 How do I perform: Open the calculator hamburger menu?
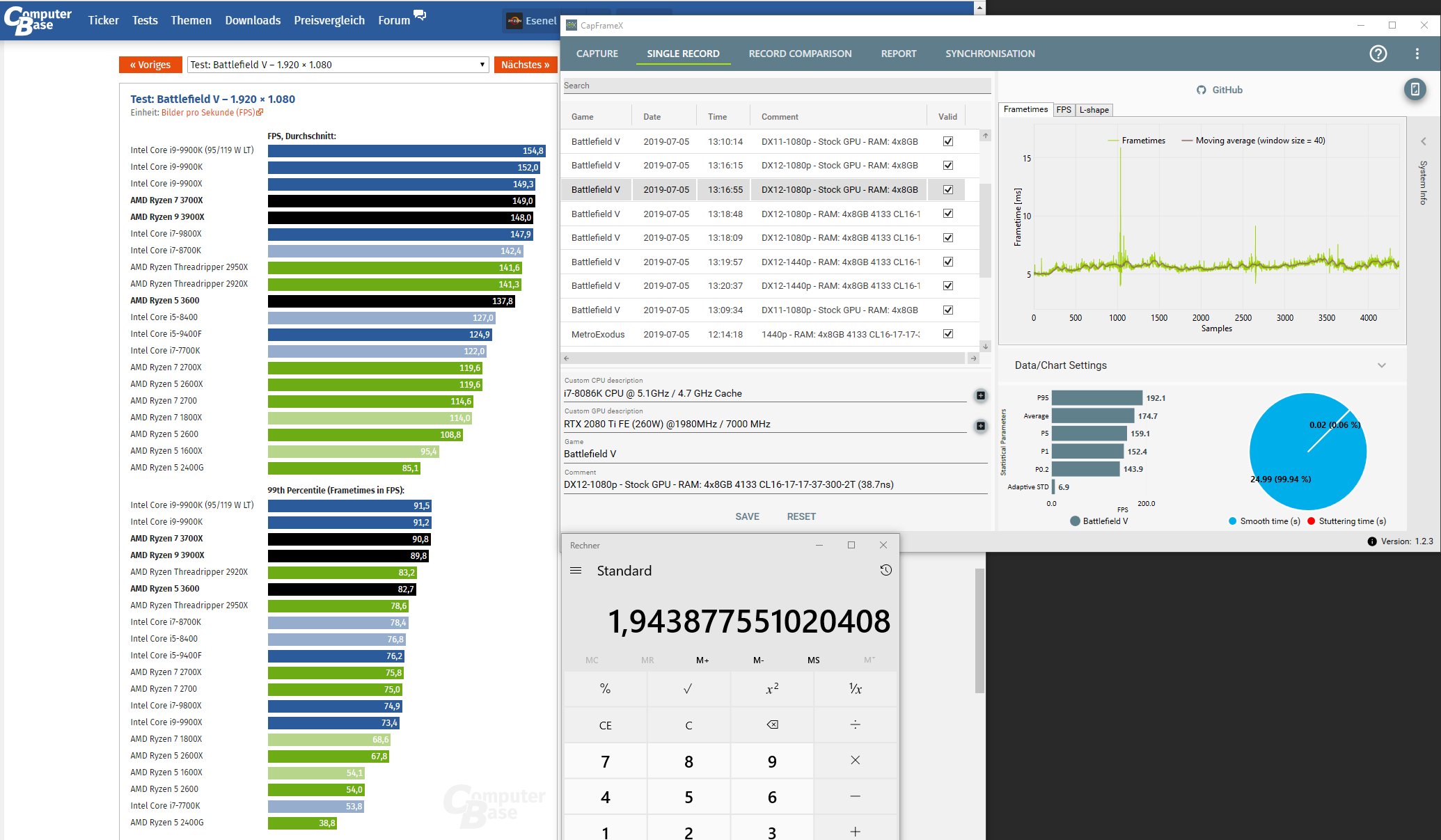coord(576,570)
